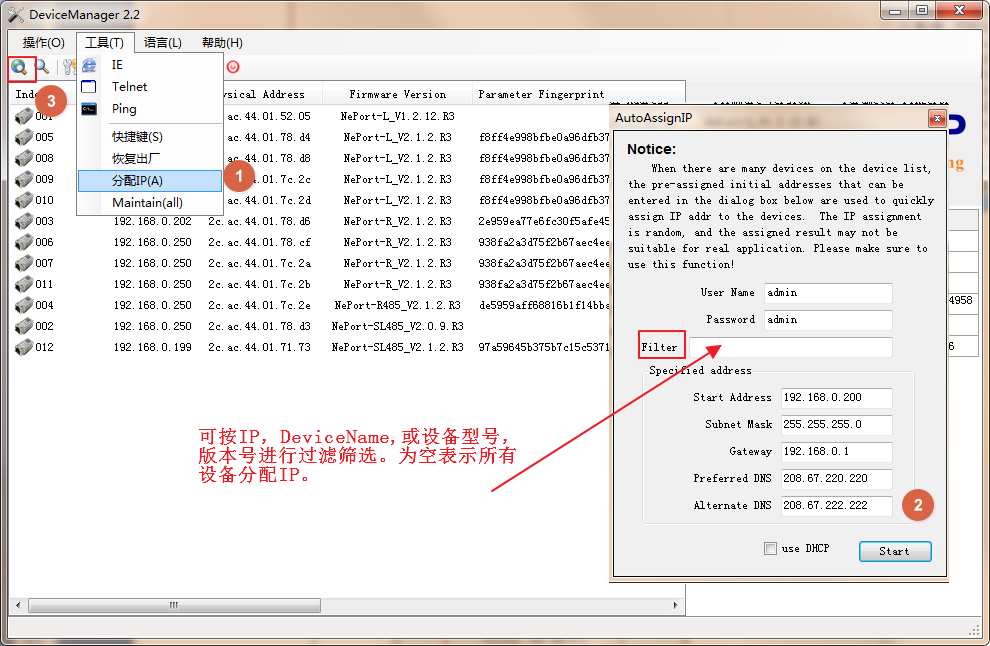Run Ping from the tools menu
This screenshot has width=990, height=646.
click(124, 109)
